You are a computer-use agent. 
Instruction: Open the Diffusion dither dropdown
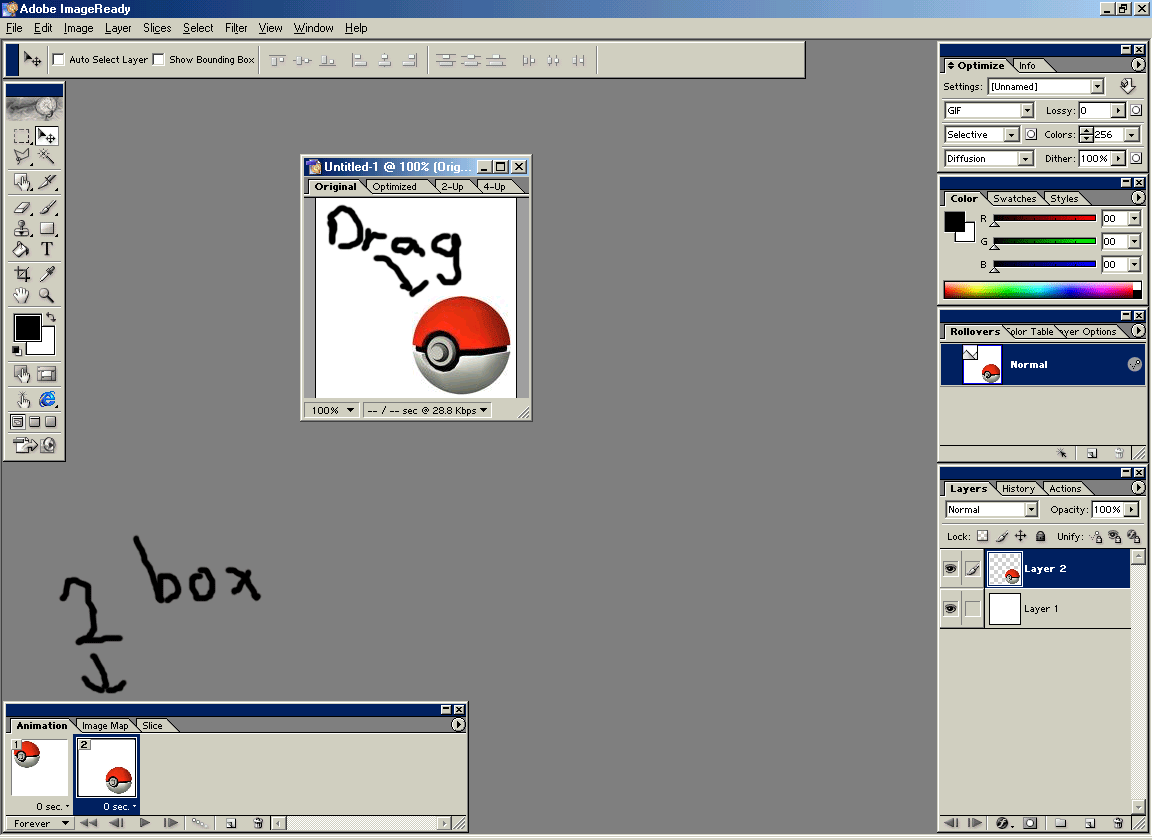click(x=1026, y=159)
